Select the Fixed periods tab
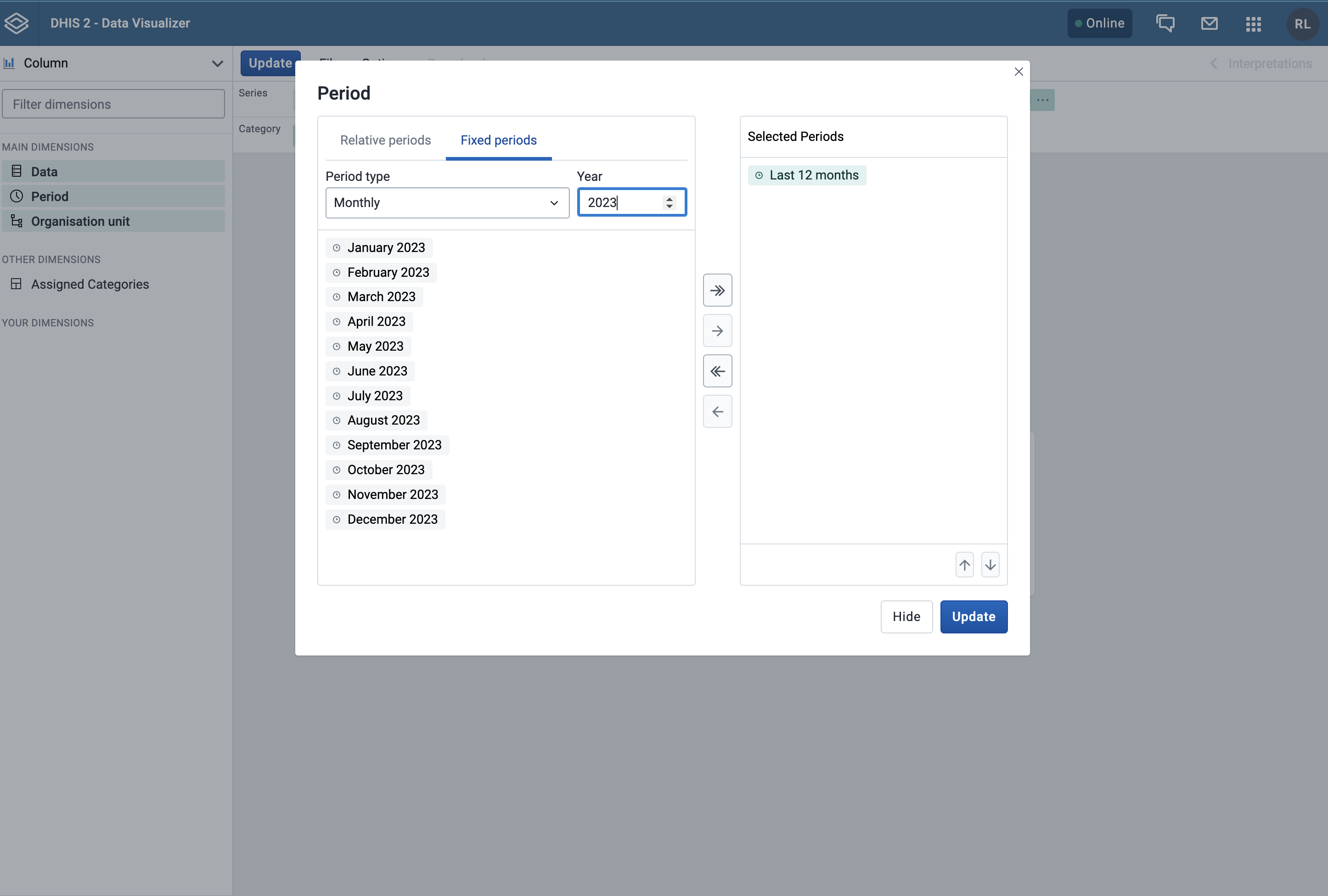Screen dimensions: 1328x896 (498, 140)
